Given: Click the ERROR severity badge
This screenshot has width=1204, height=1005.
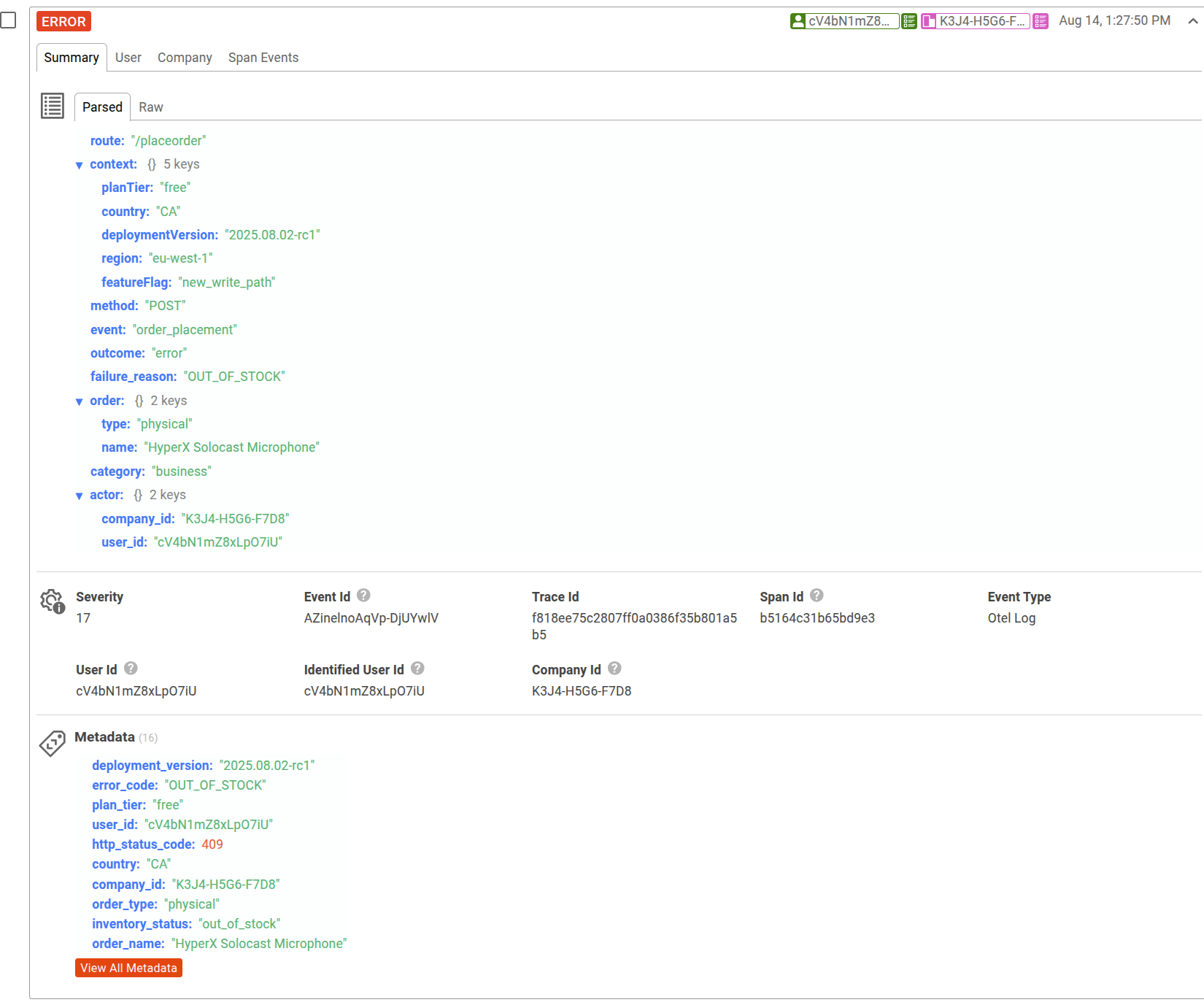Looking at the screenshot, I should [63, 21].
